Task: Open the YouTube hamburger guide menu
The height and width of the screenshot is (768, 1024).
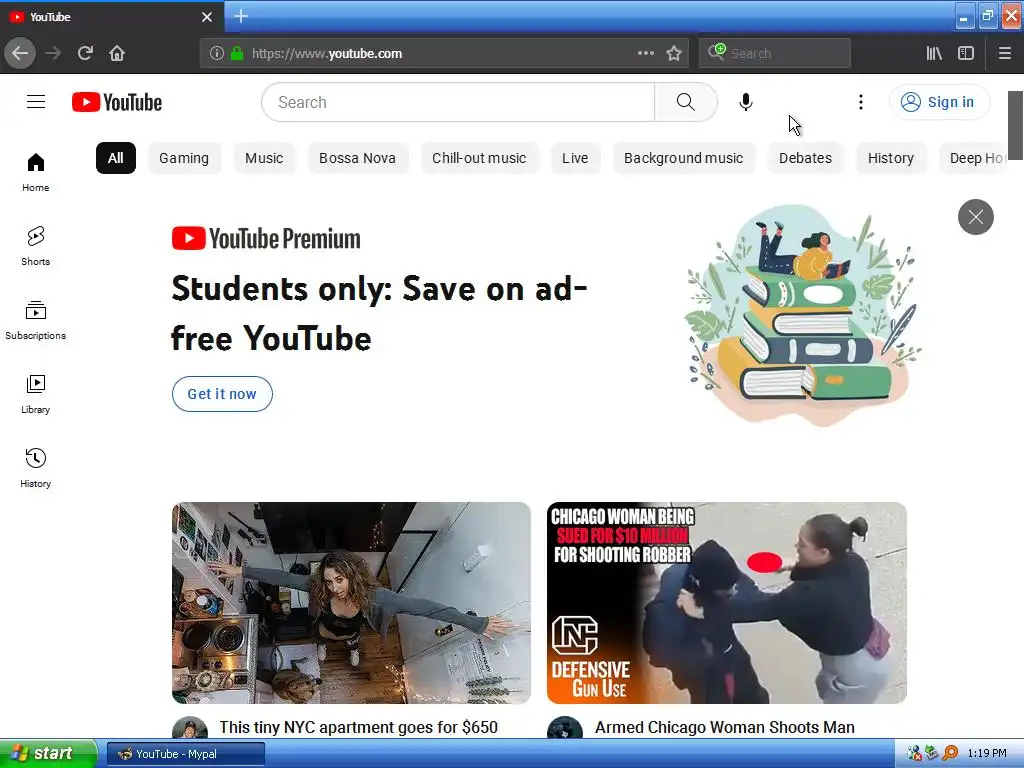Action: pos(36,102)
